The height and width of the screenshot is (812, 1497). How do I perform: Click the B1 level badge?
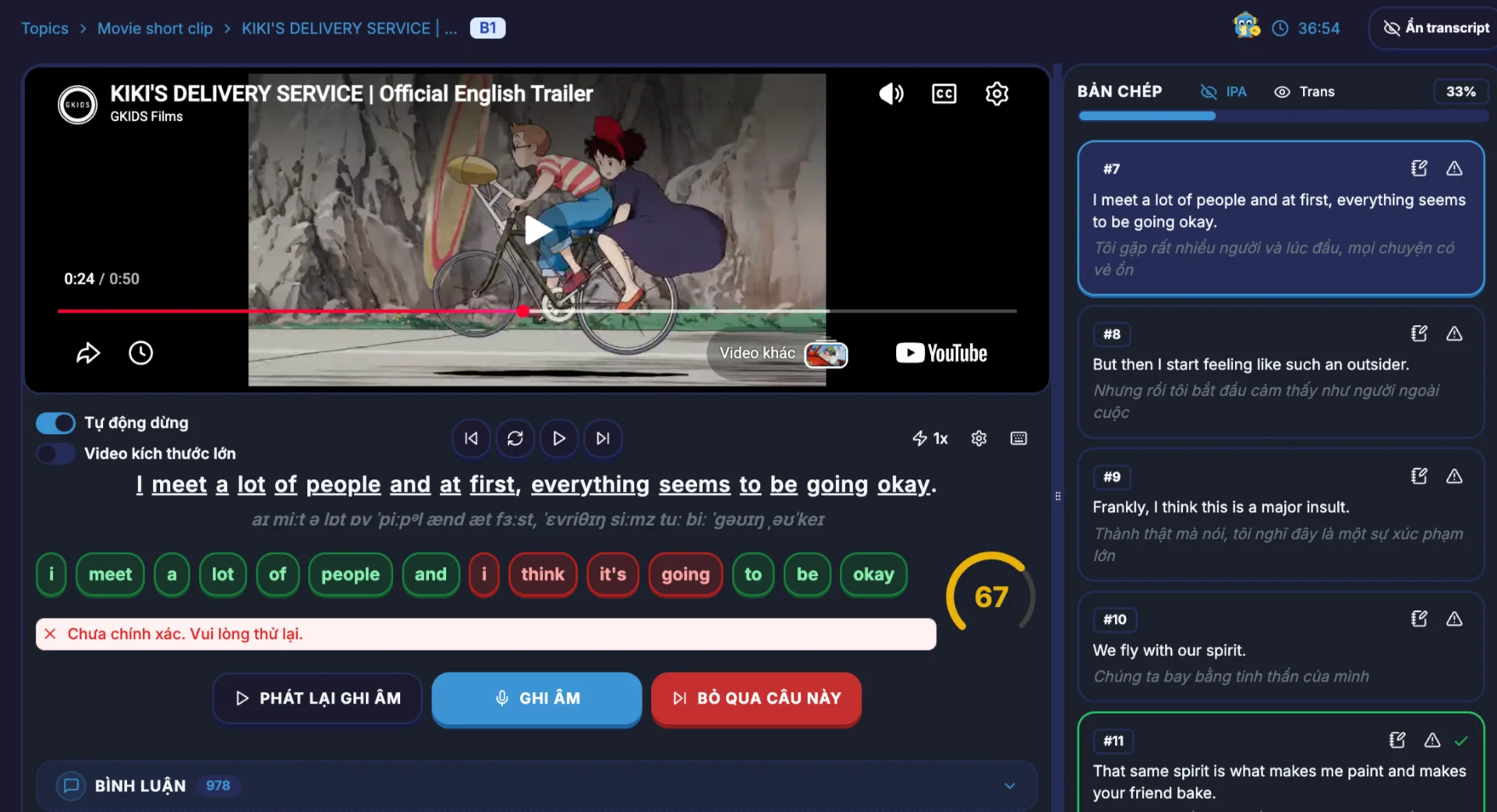[487, 28]
